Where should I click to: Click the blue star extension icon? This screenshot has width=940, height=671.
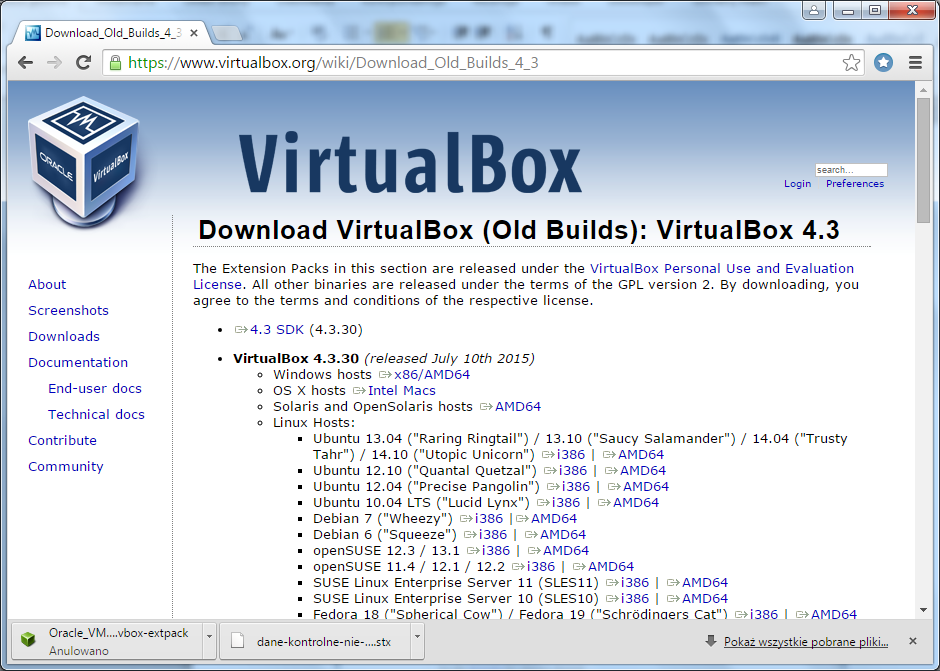click(x=883, y=62)
